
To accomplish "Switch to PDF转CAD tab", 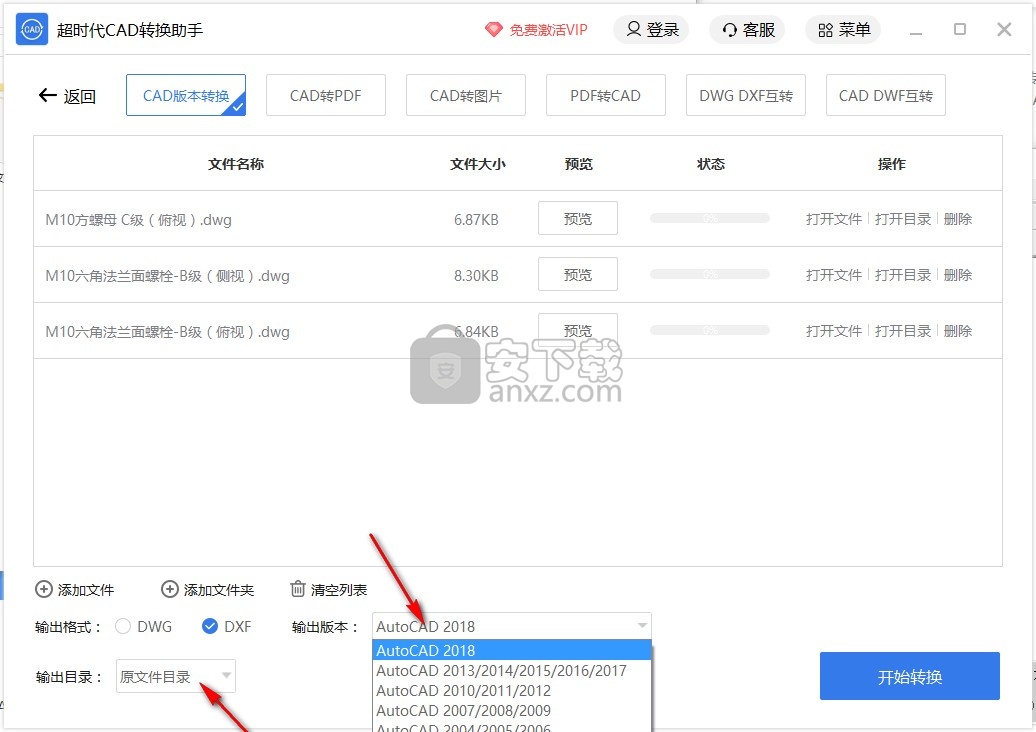I will tap(606, 95).
